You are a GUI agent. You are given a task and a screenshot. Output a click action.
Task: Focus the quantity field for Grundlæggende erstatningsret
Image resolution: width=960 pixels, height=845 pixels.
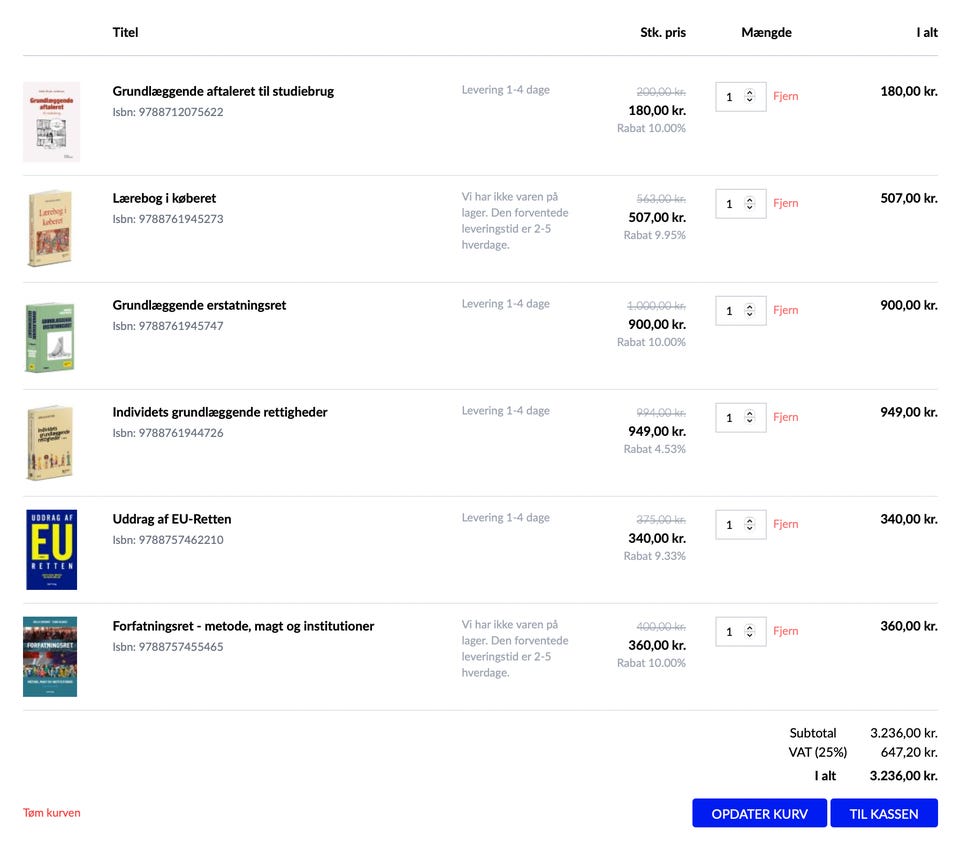(x=732, y=311)
